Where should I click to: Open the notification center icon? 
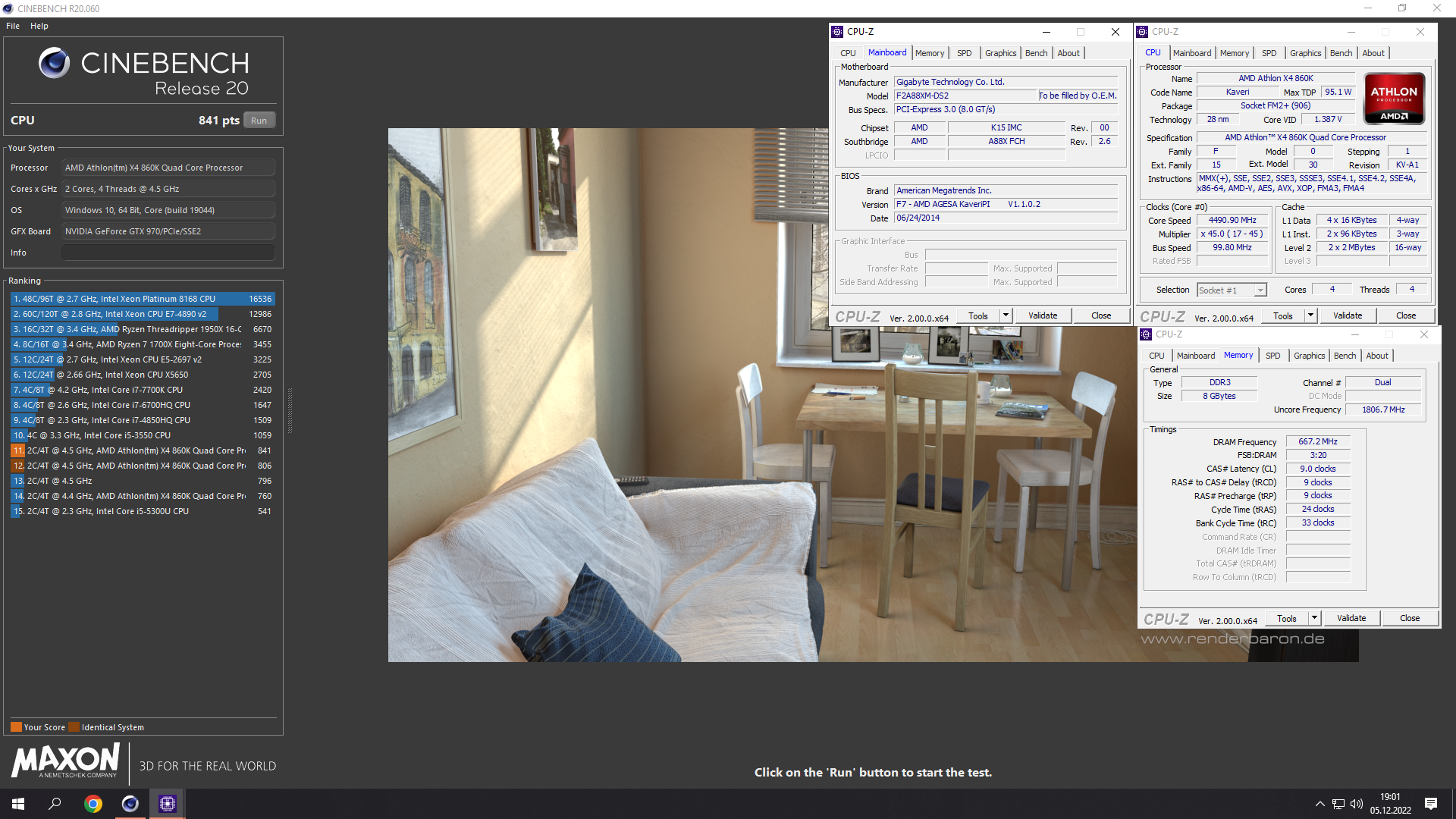tap(1431, 804)
